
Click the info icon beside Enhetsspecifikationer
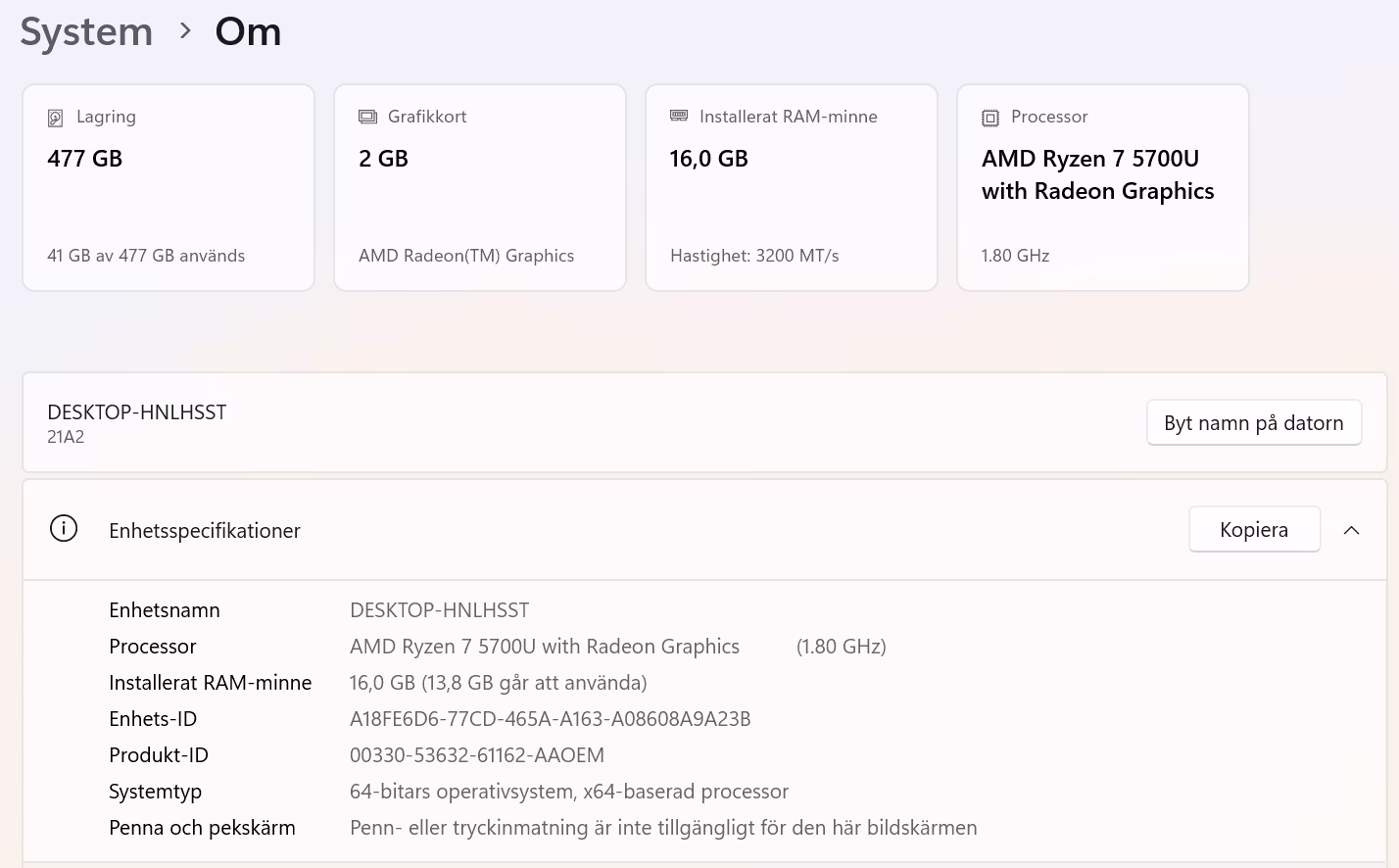(64, 529)
